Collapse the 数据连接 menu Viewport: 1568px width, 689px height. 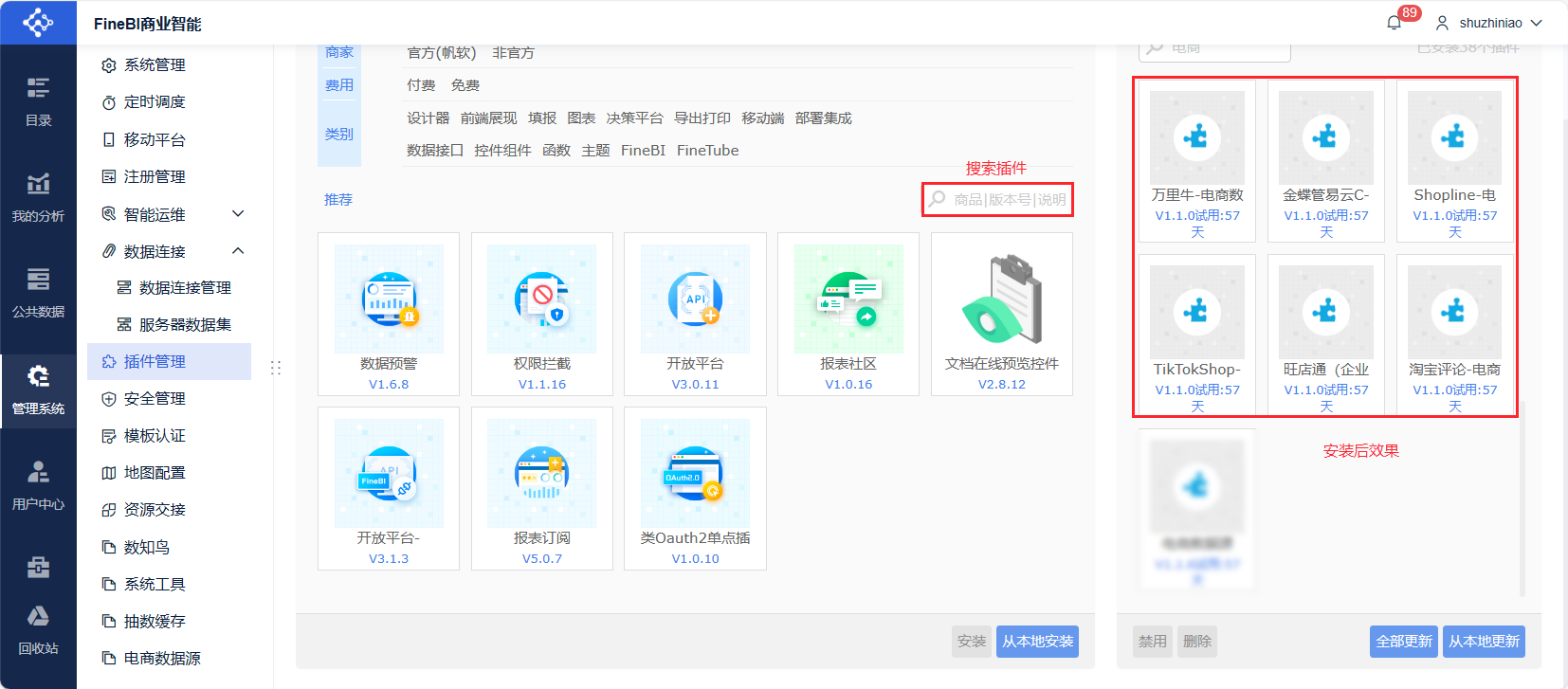point(238,251)
